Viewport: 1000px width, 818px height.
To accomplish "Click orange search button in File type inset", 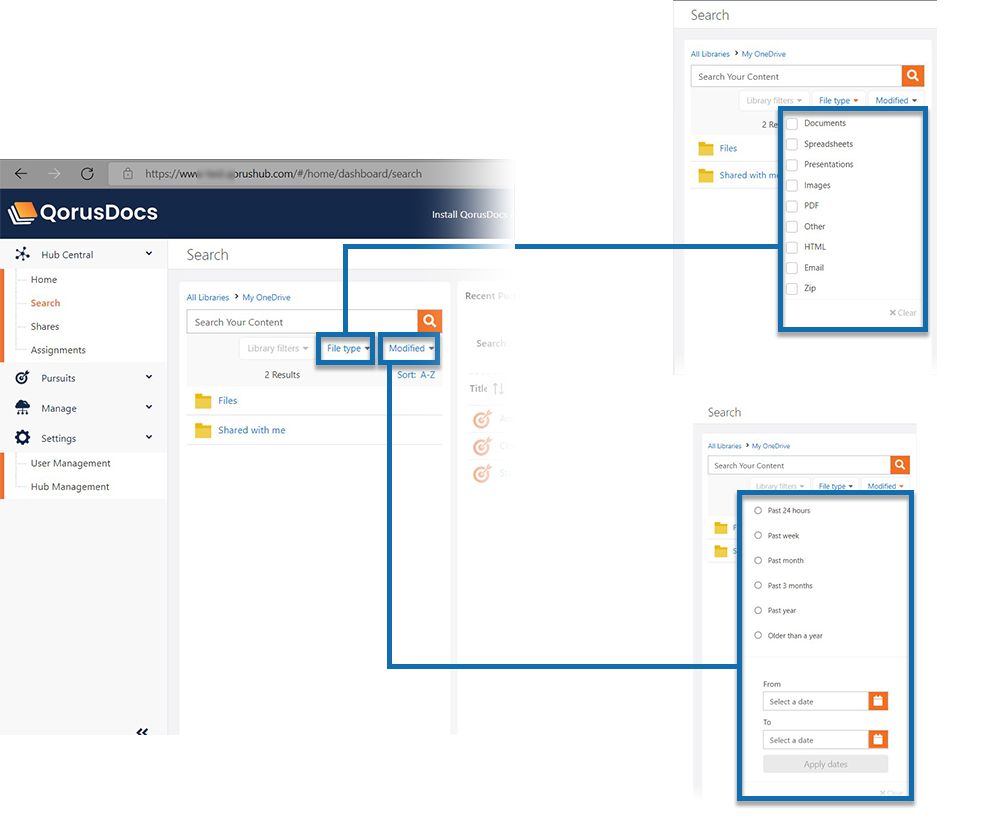I will point(913,76).
